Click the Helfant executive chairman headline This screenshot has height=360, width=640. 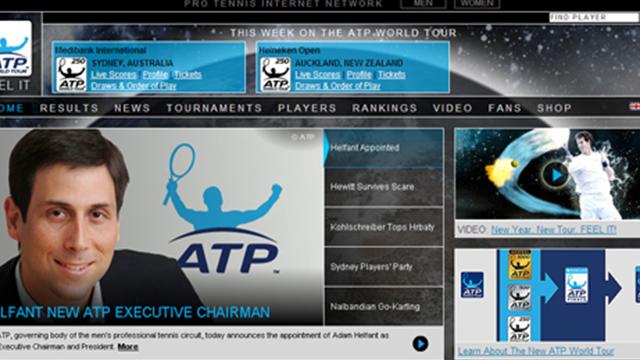click(135, 312)
